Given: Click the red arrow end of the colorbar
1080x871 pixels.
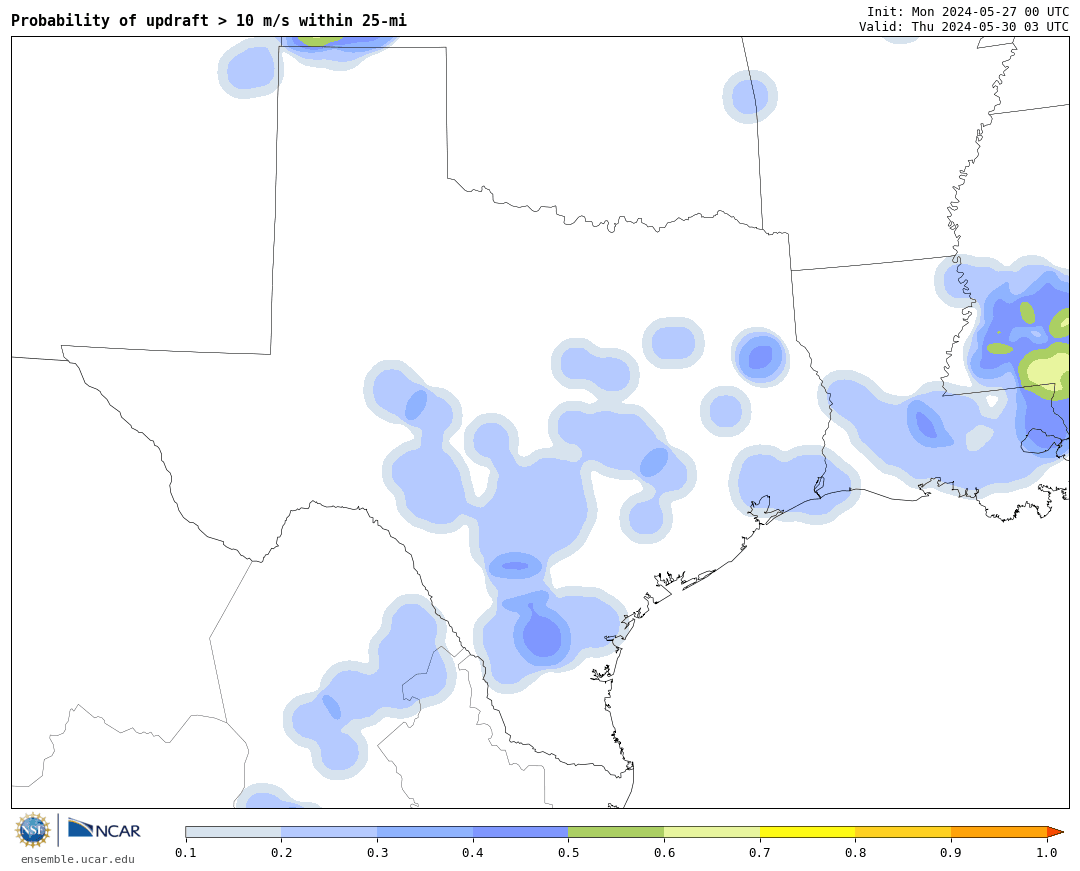Looking at the screenshot, I should (x=1055, y=832).
